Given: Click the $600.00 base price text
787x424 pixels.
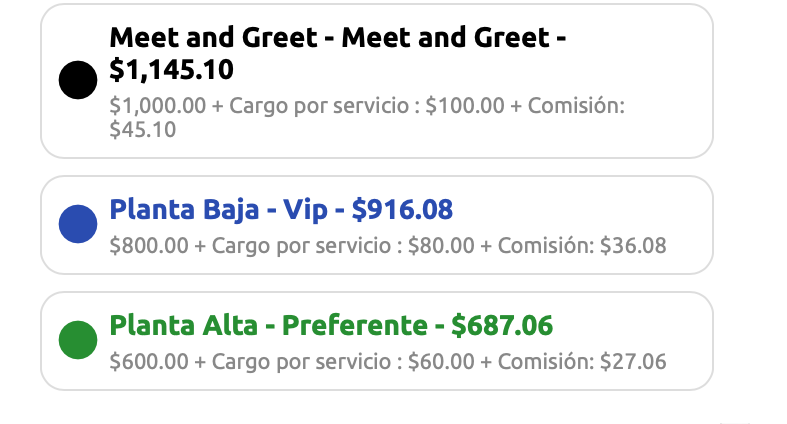Looking at the screenshot, I should point(149,362).
